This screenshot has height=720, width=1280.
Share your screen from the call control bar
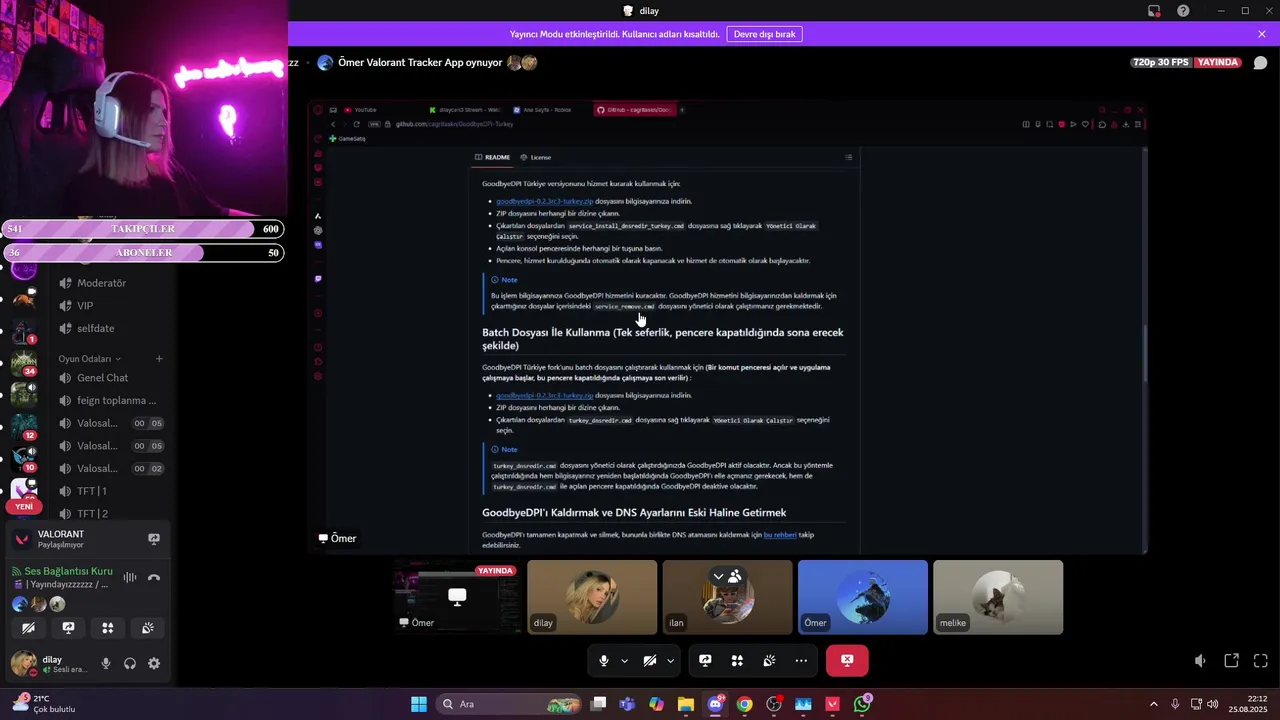(x=705, y=661)
